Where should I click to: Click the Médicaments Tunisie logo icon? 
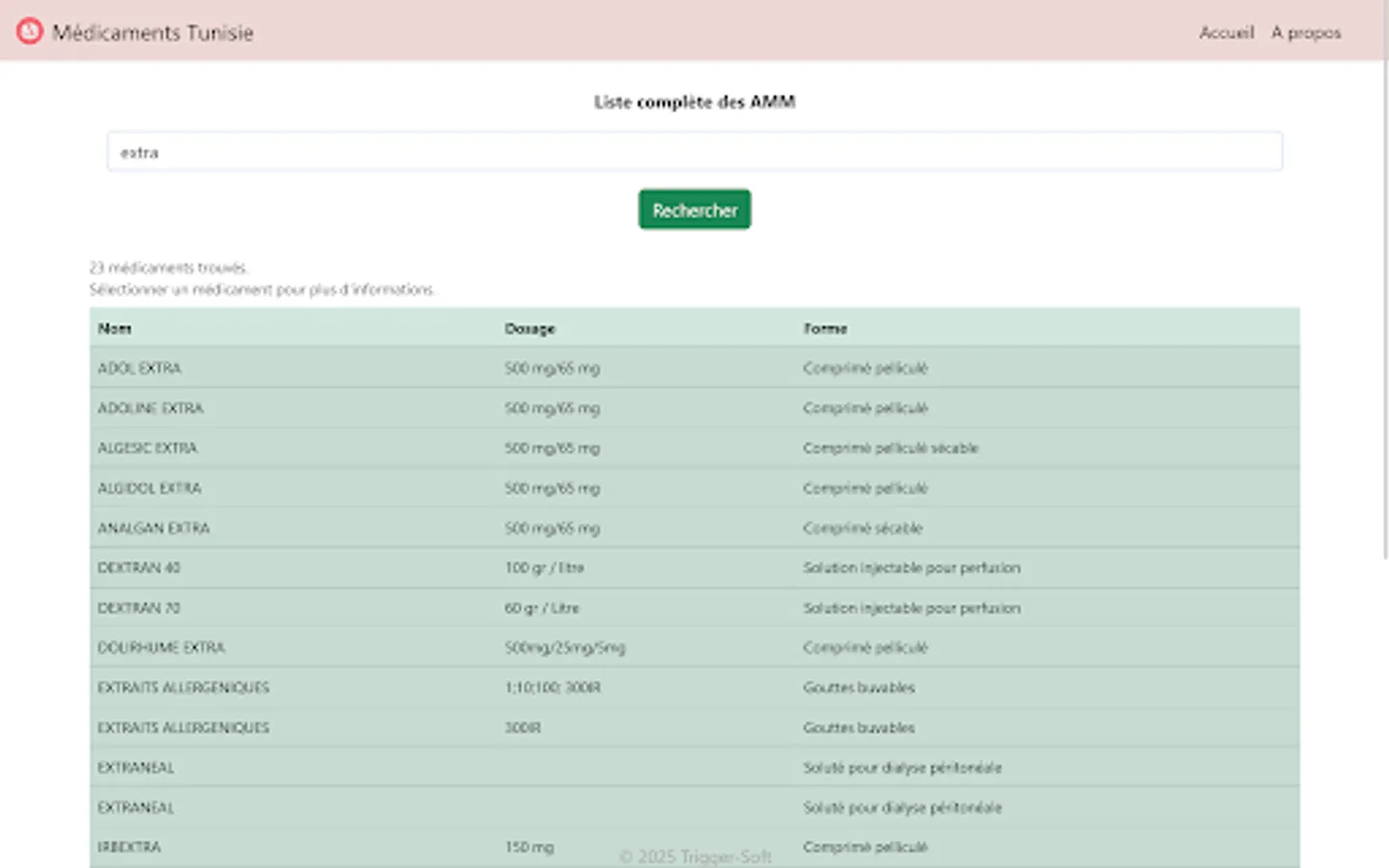(x=29, y=30)
